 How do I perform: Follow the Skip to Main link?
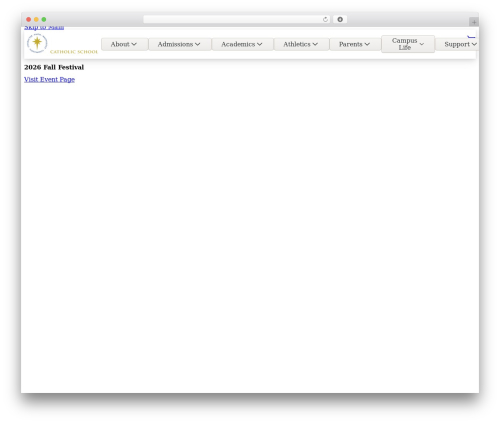click(x=44, y=27)
